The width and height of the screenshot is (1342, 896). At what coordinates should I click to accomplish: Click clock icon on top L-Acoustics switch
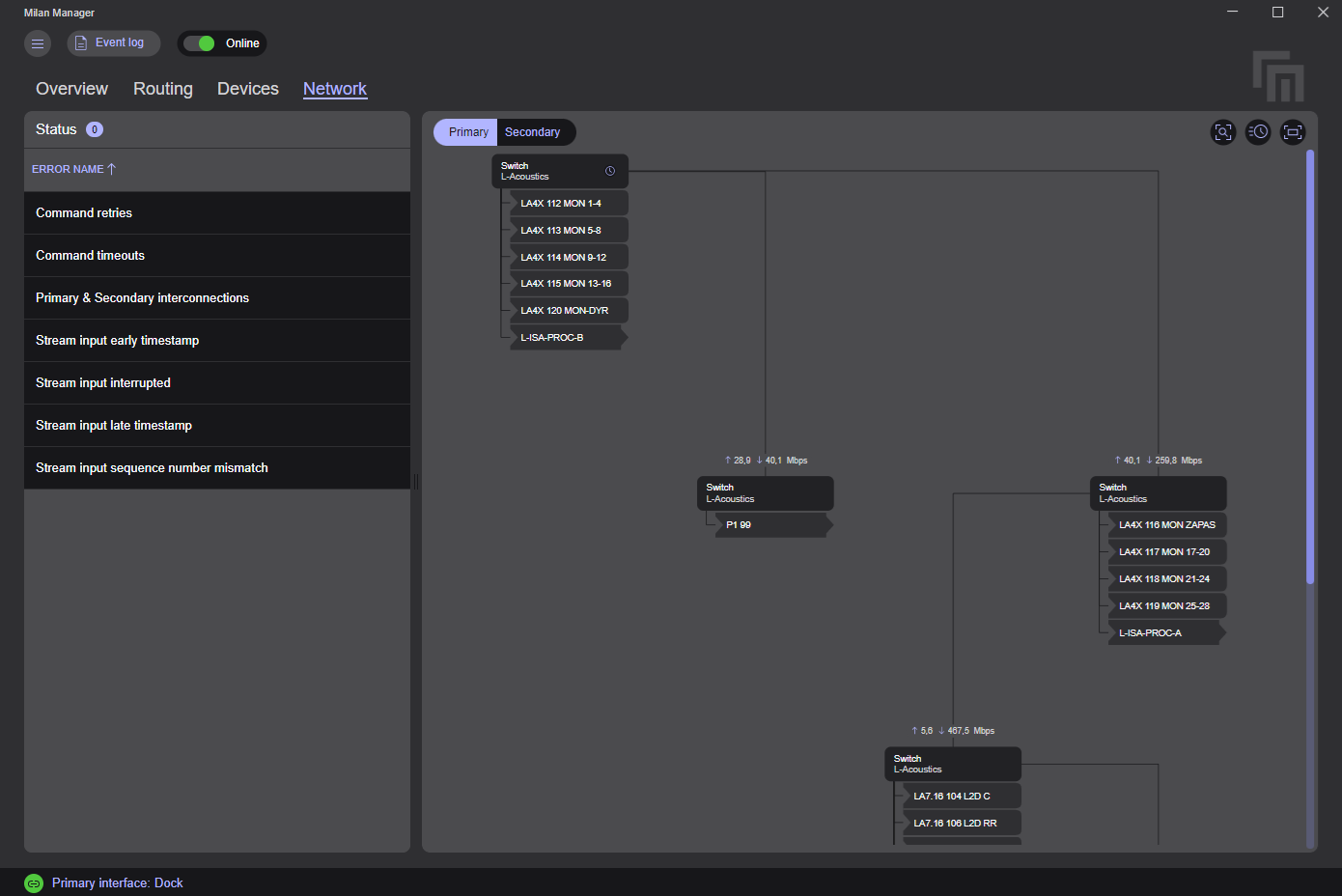[610, 171]
